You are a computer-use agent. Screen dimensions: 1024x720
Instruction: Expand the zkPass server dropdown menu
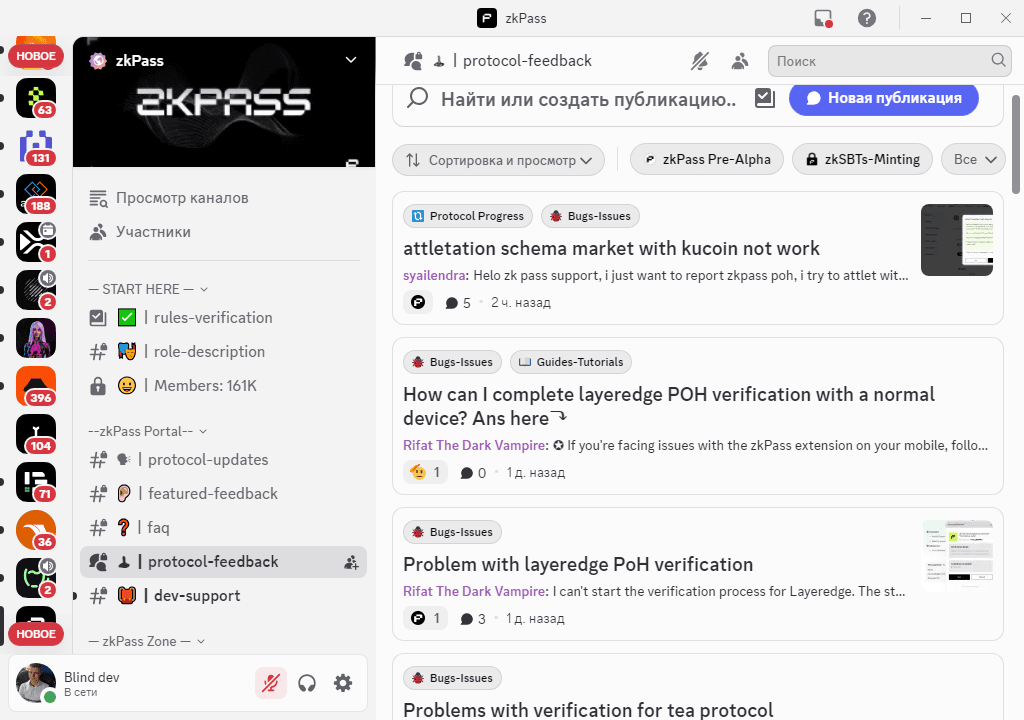coord(351,60)
